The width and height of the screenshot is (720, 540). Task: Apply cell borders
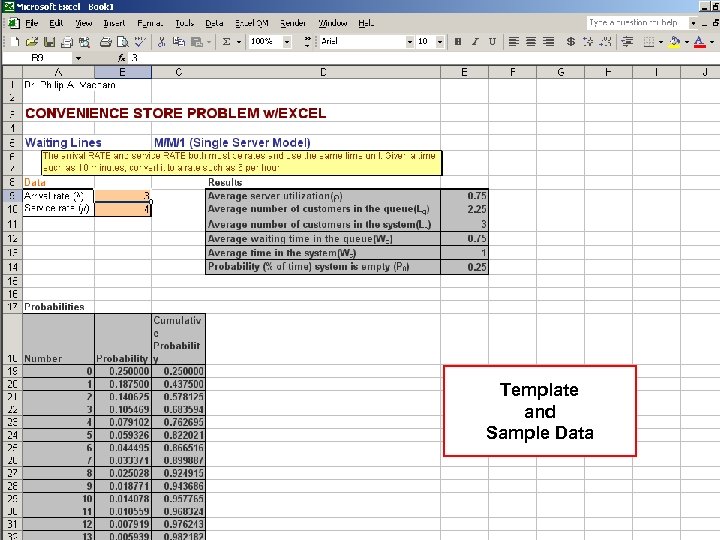[648, 42]
